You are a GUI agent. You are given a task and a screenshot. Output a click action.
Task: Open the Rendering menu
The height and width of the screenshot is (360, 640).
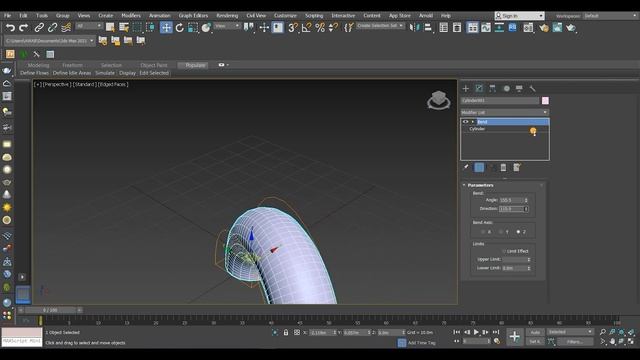pyautogui.click(x=227, y=16)
